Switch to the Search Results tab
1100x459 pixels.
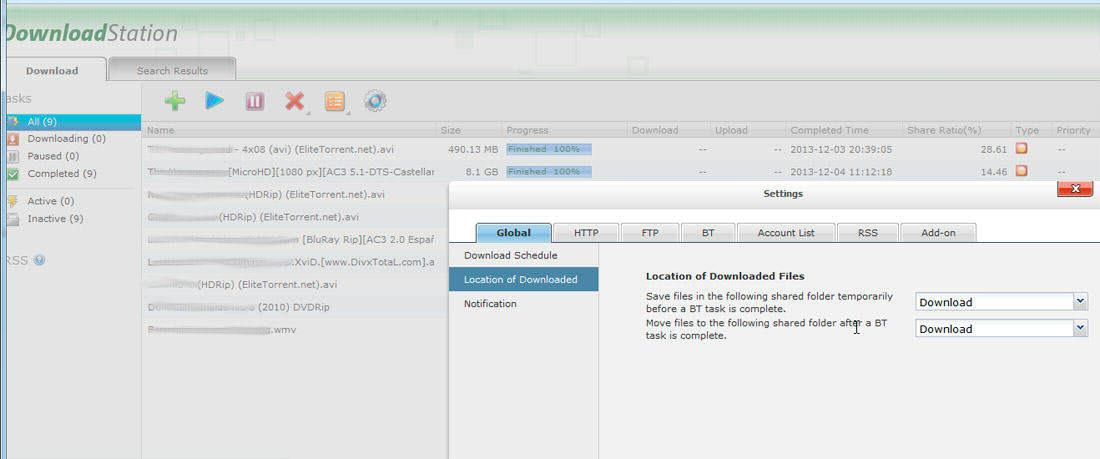tap(172, 70)
